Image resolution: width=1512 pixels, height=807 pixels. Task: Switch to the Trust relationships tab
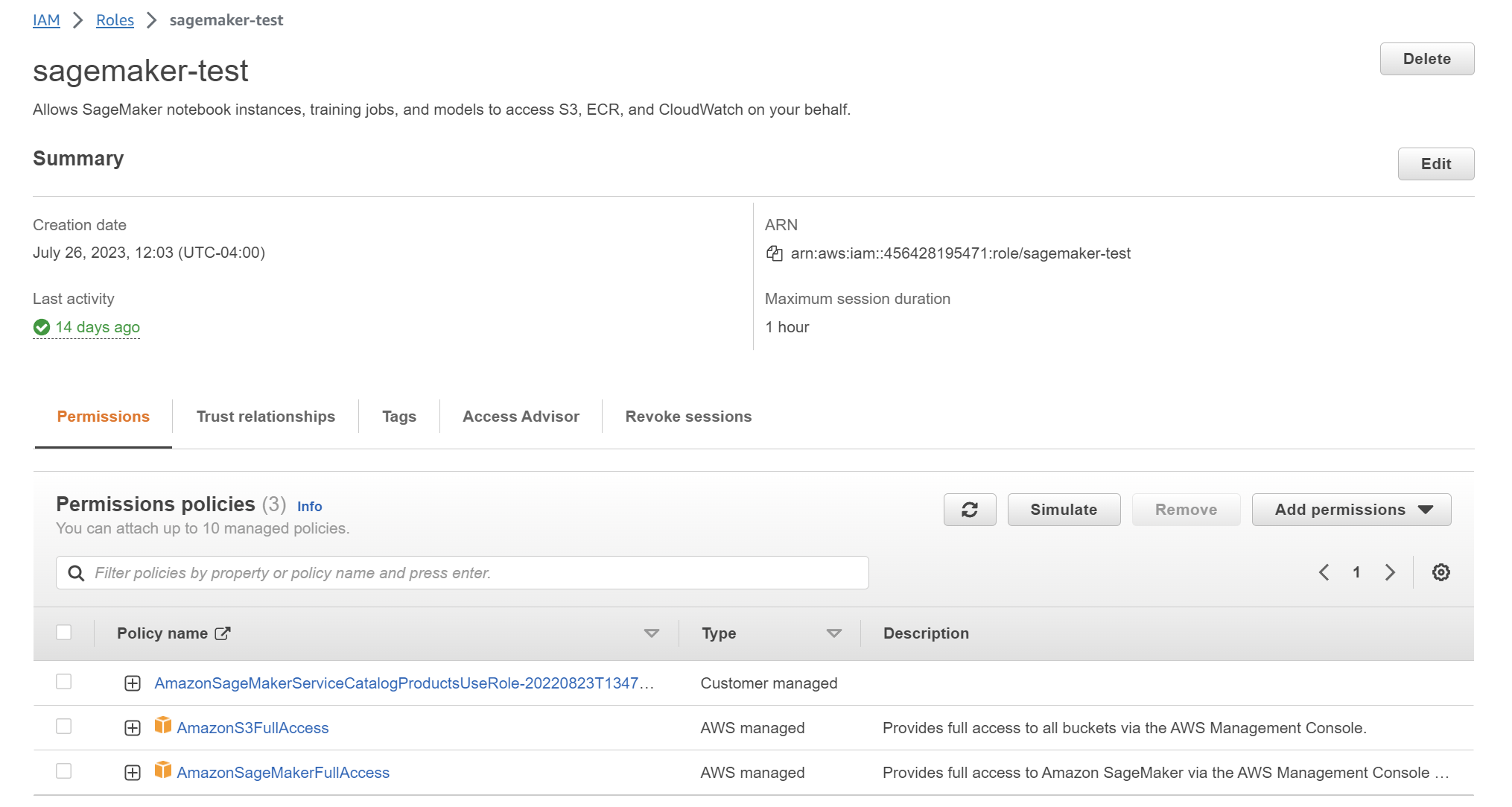[x=266, y=417]
